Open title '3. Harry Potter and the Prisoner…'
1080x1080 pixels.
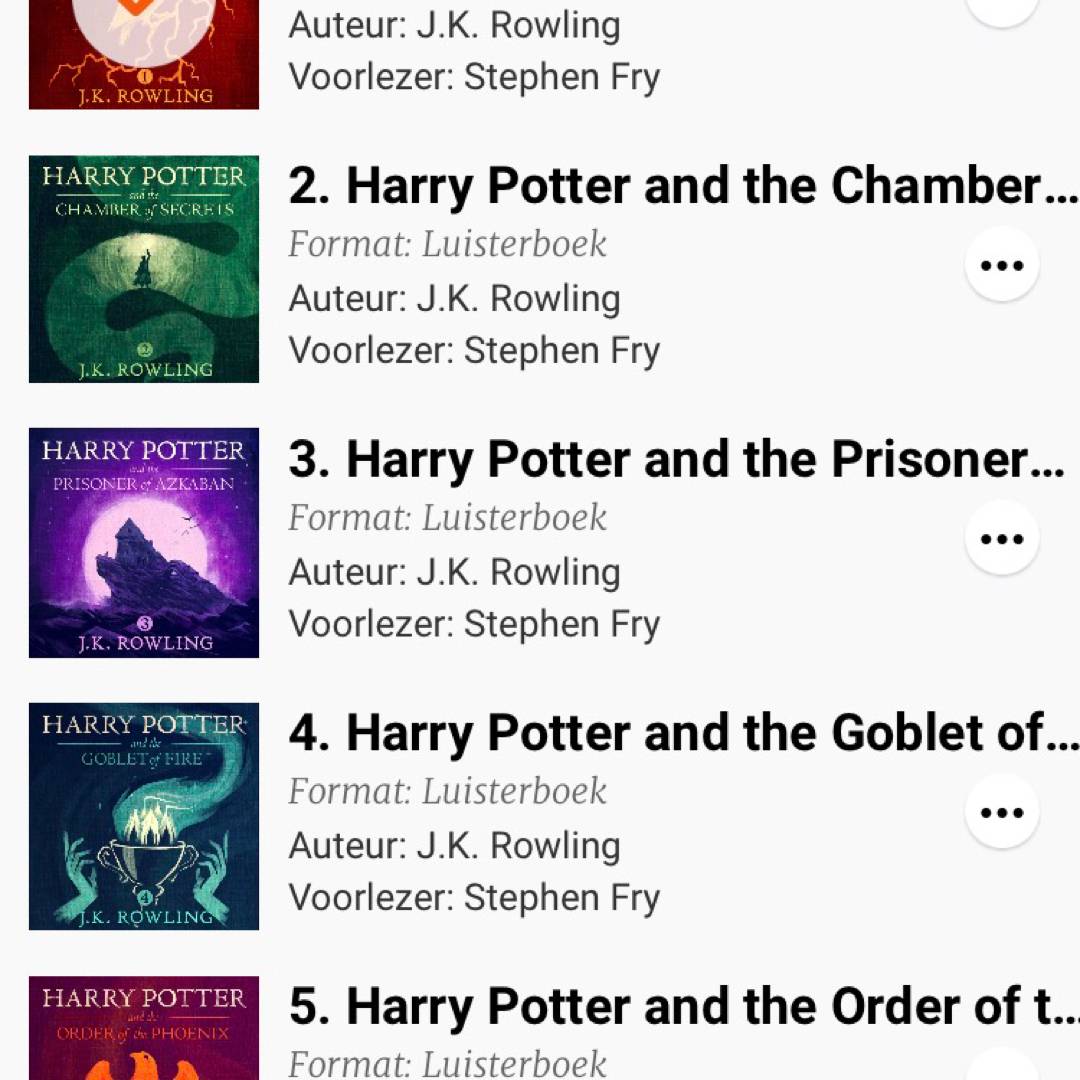pos(676,460)
